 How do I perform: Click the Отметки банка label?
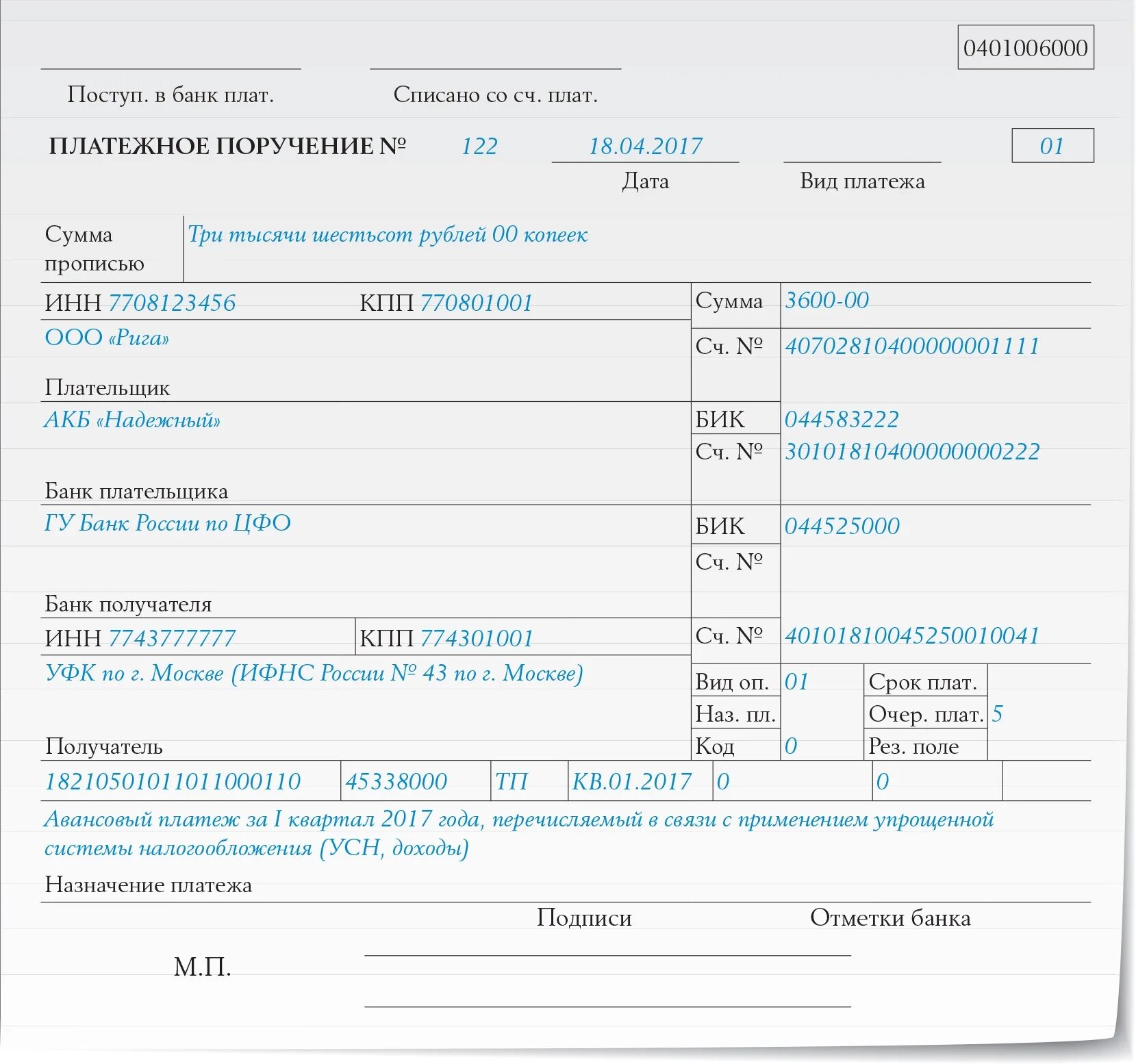tap(890, 917)
